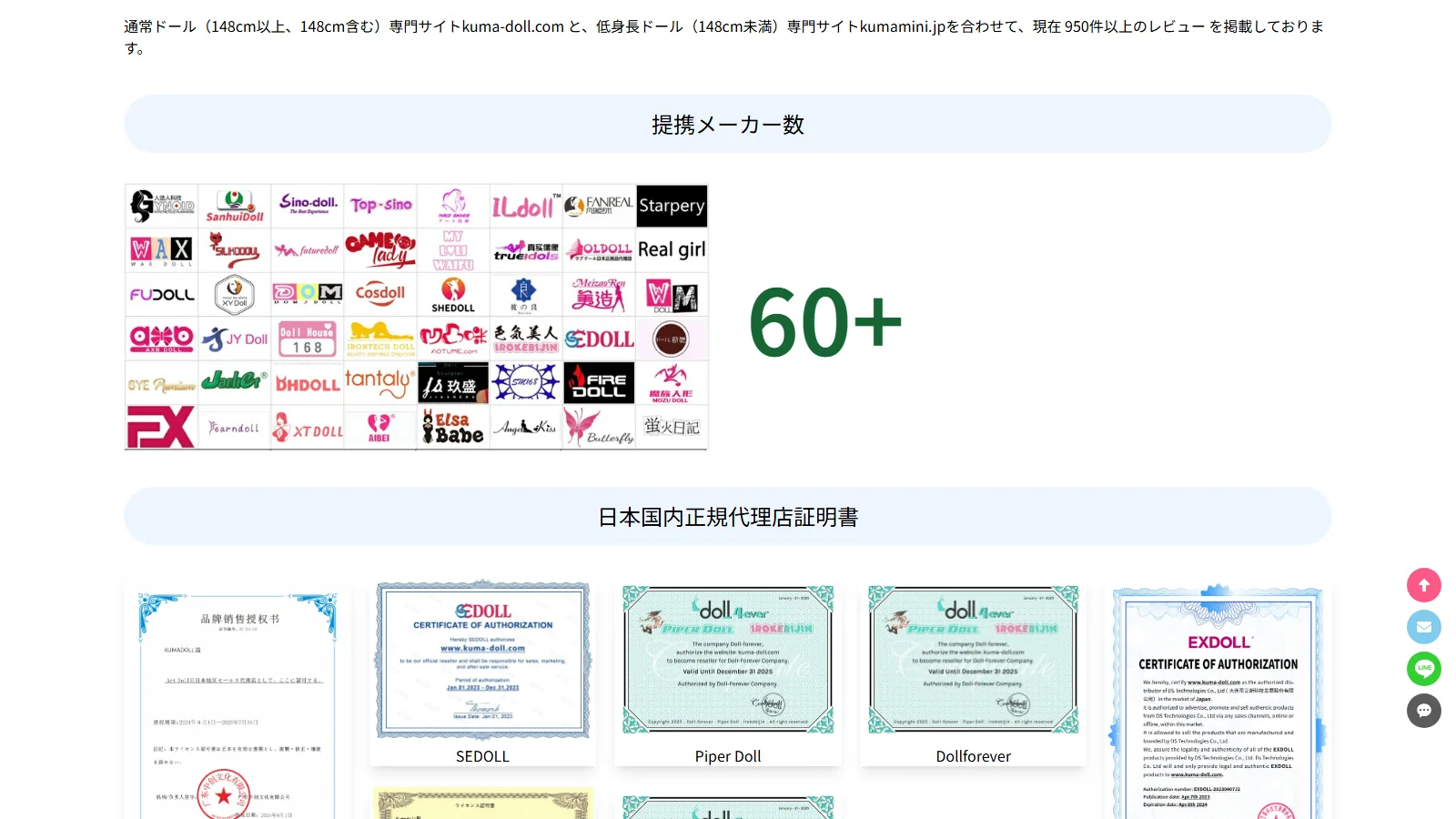The width and height of the screenshot is (1456, 819).
Task: Click the IROKEBIJIN brand logo
Action: coord(526,339)
